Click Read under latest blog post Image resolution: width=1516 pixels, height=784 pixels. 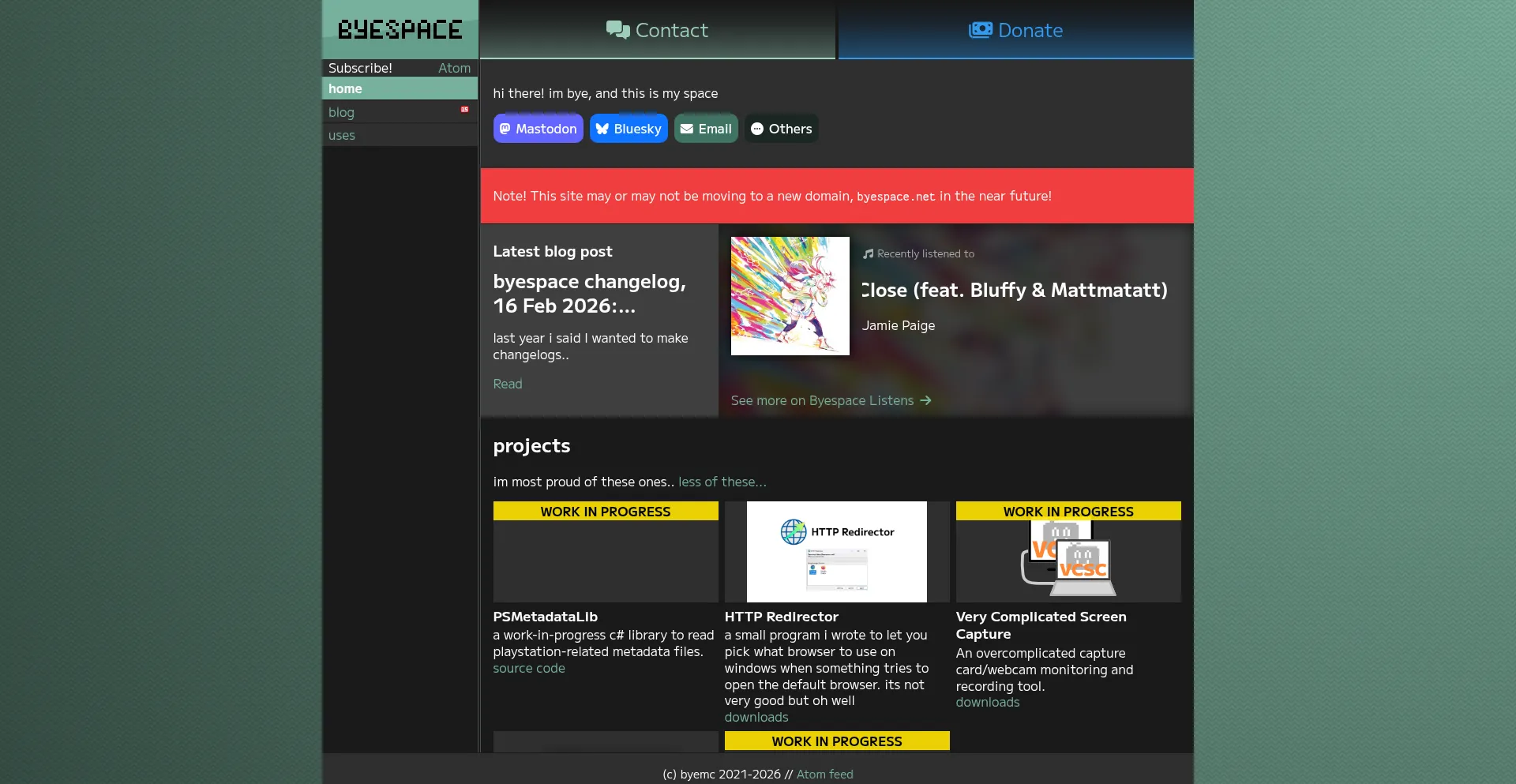point(508,384)
